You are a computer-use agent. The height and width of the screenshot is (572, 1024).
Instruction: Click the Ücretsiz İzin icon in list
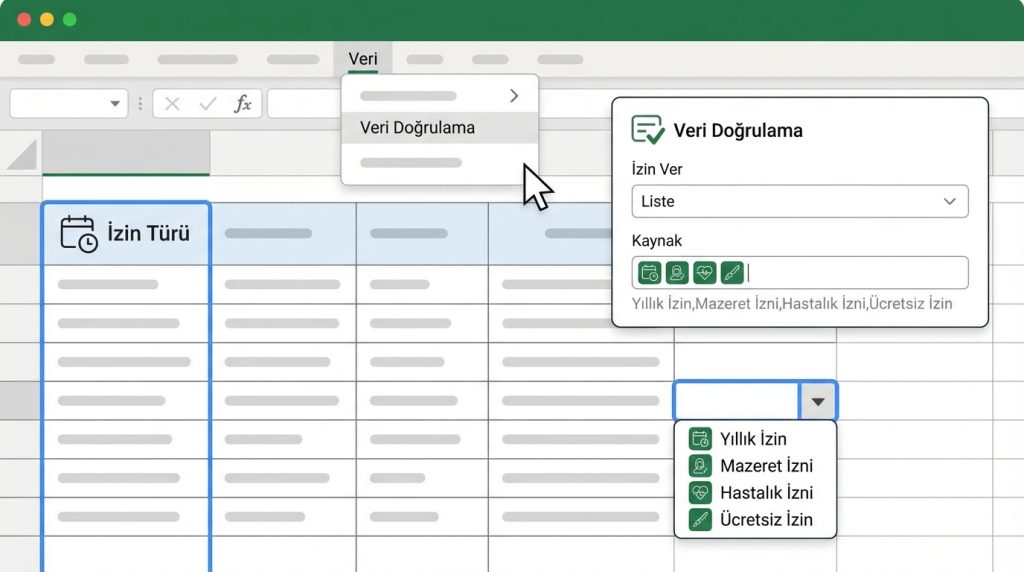[x=700, y=520]
